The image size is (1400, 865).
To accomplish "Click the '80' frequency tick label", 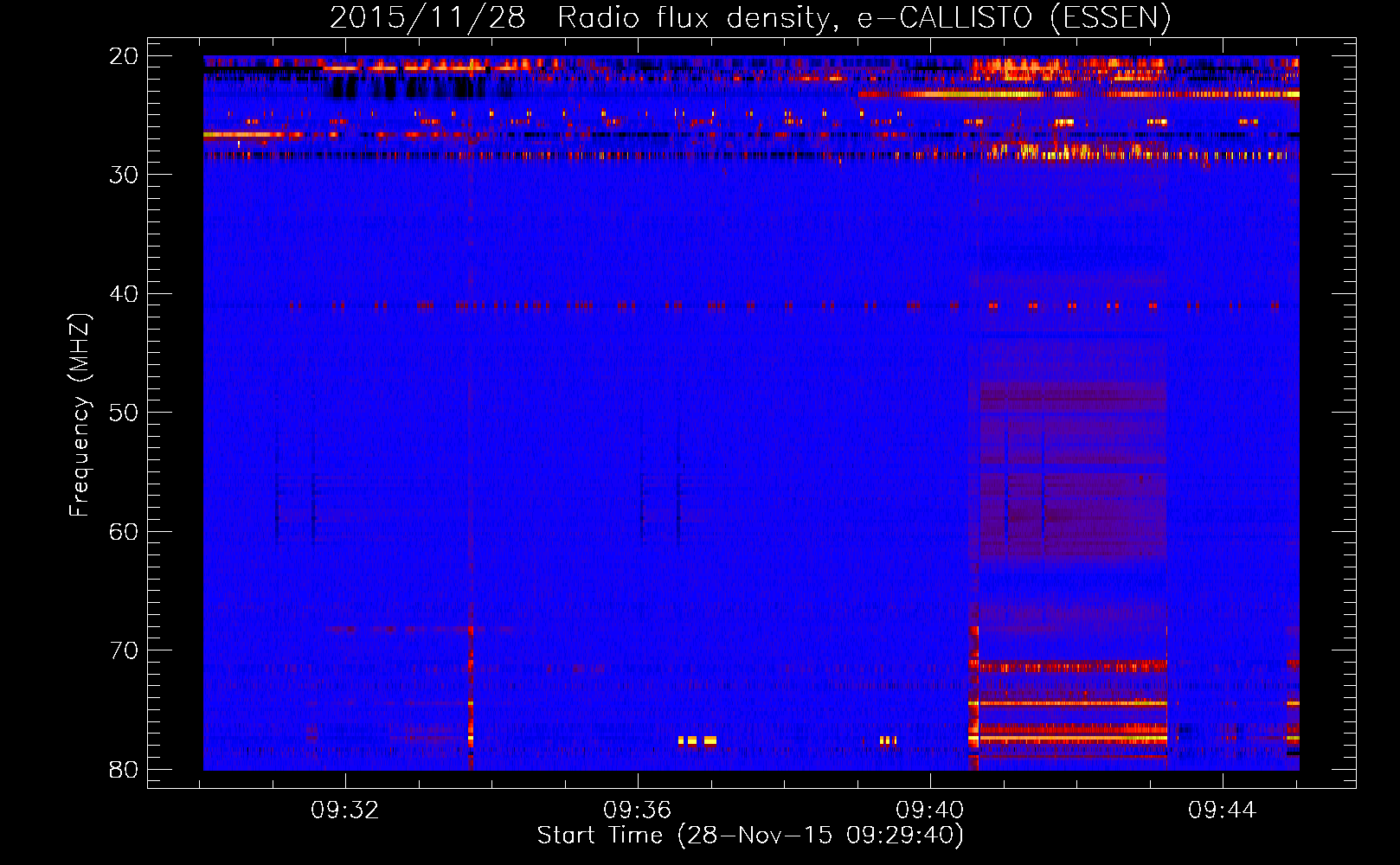I will coord(124,769).
